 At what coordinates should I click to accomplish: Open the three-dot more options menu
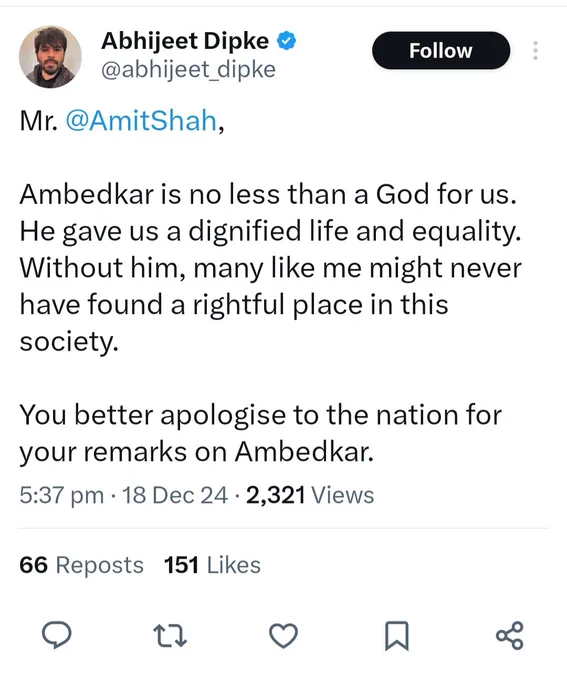[x=535, y=50]
